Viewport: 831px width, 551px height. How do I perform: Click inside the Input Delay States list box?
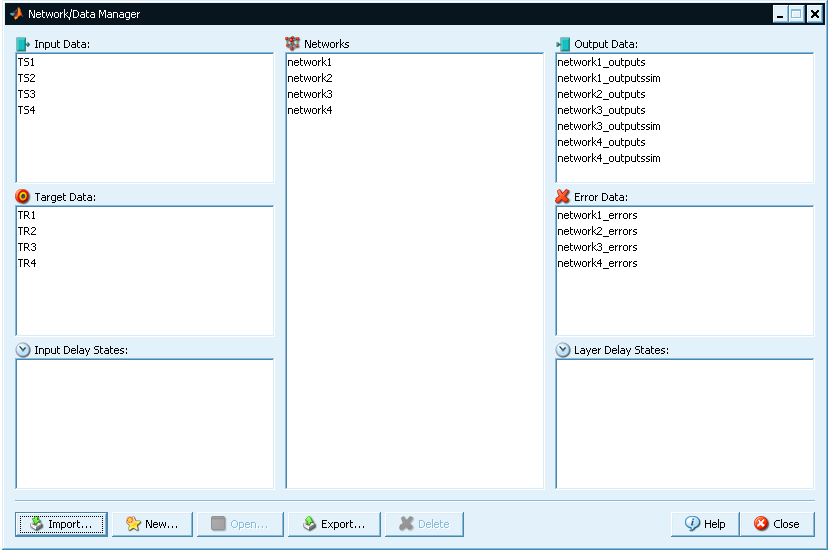145,424
